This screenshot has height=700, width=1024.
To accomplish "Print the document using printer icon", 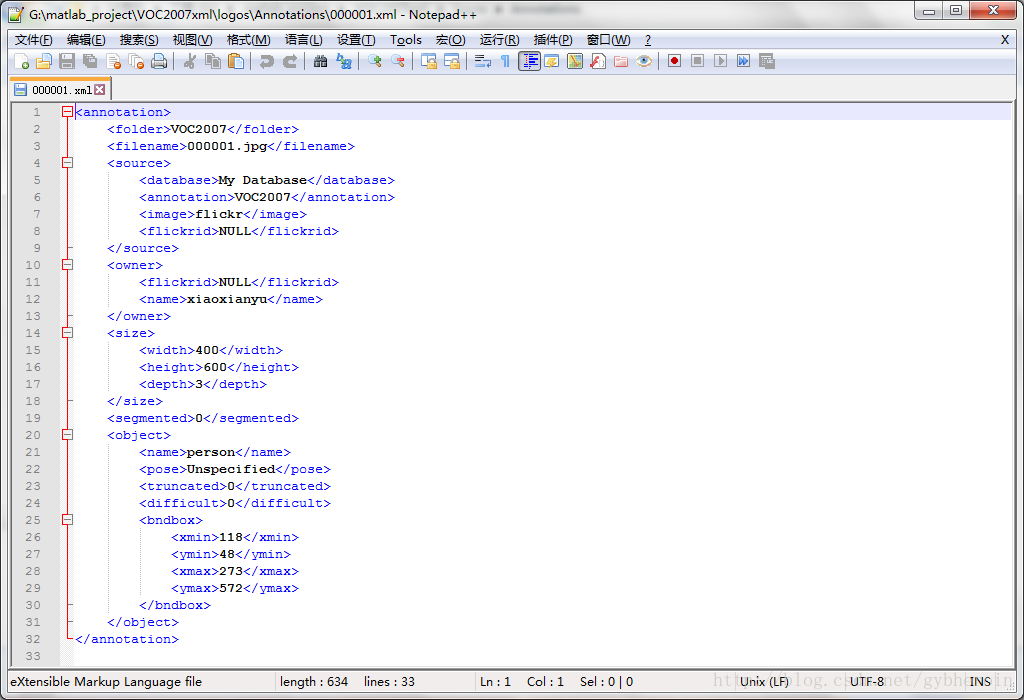I will (x=159, y=61).
